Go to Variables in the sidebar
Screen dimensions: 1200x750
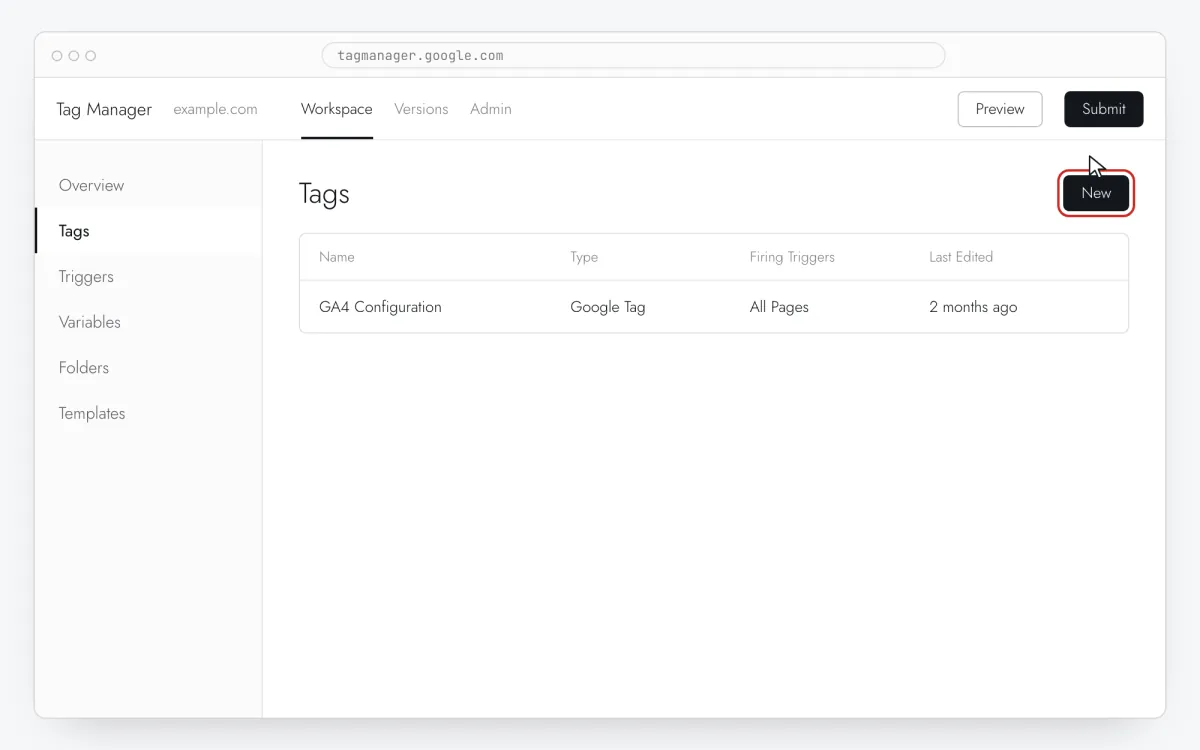click(148, 322)
